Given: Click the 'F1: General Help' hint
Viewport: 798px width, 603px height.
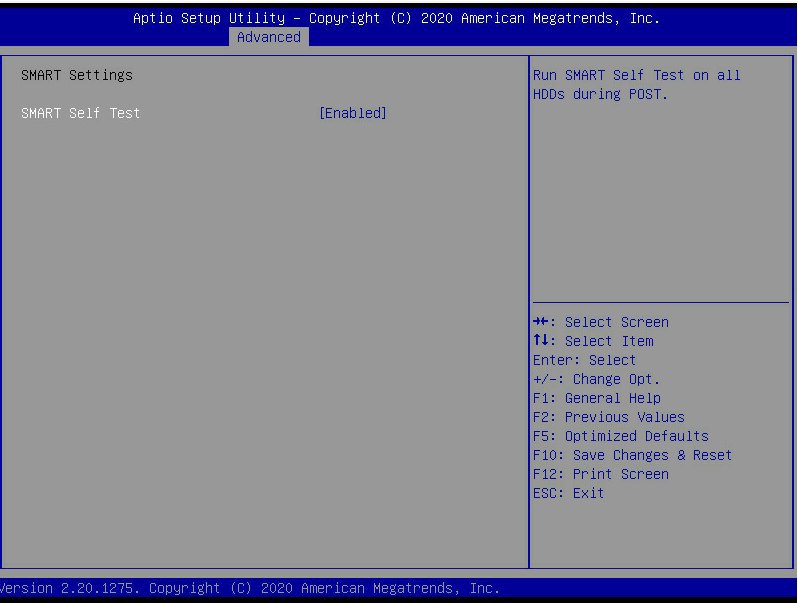Looking at the screenshot, I should 597,398.
